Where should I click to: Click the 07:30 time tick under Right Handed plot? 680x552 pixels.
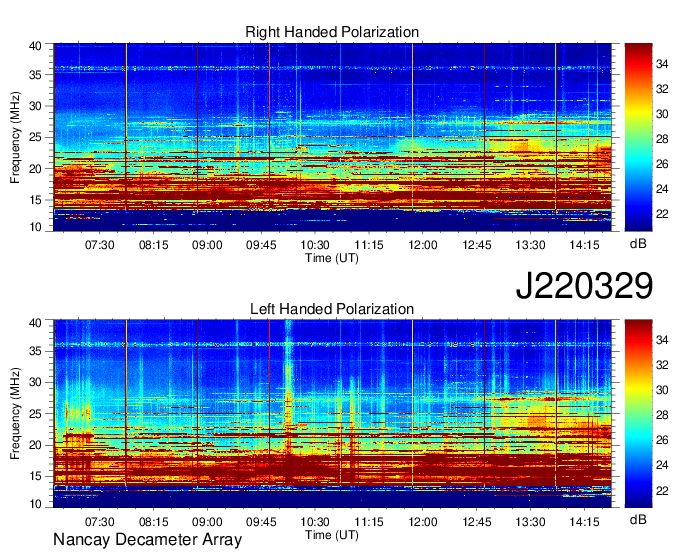pyautogui.click(x=99, y=245)
